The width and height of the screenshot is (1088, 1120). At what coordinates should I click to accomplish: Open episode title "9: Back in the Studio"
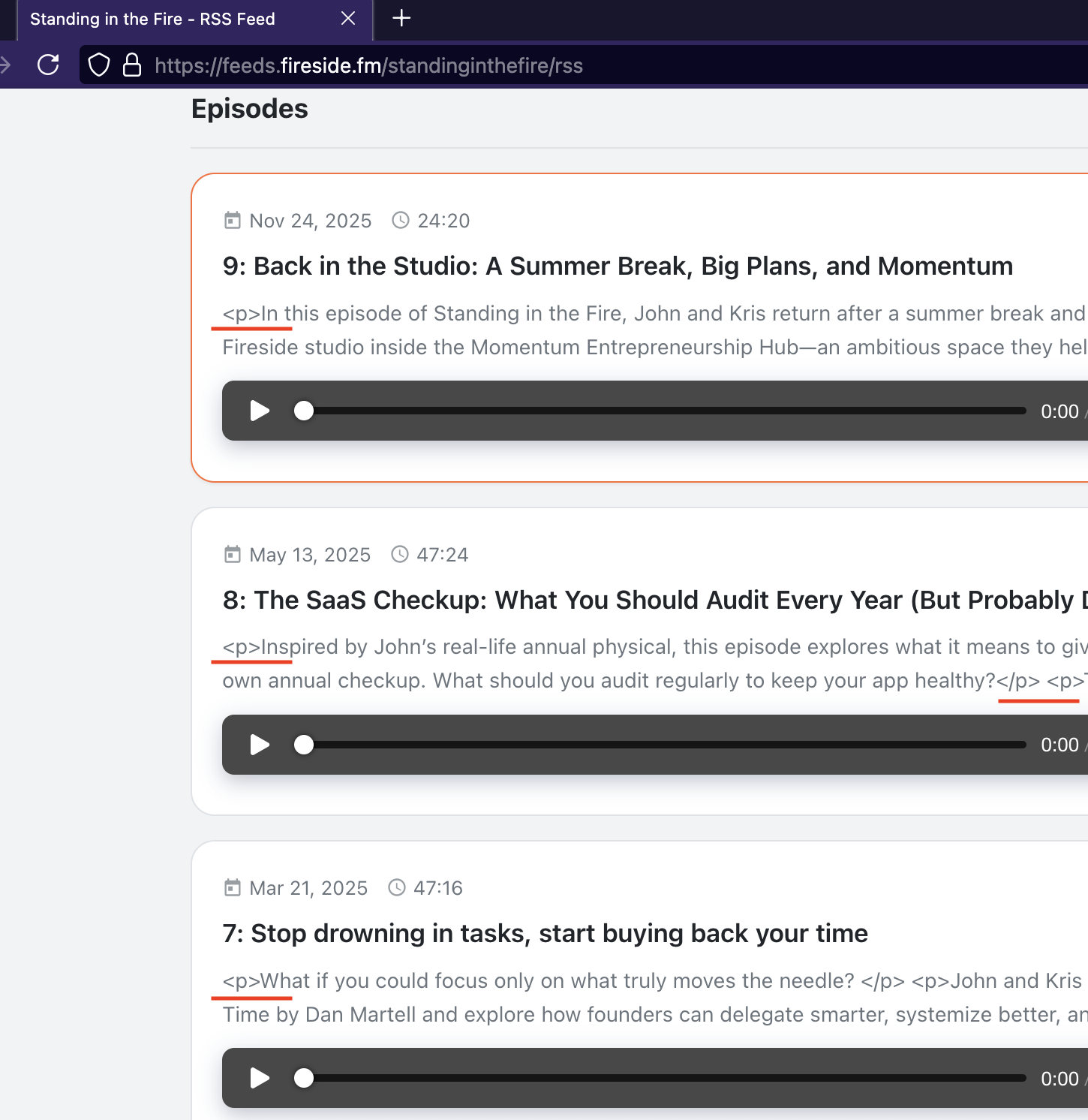pyautogui.click(x=617, y=266)
